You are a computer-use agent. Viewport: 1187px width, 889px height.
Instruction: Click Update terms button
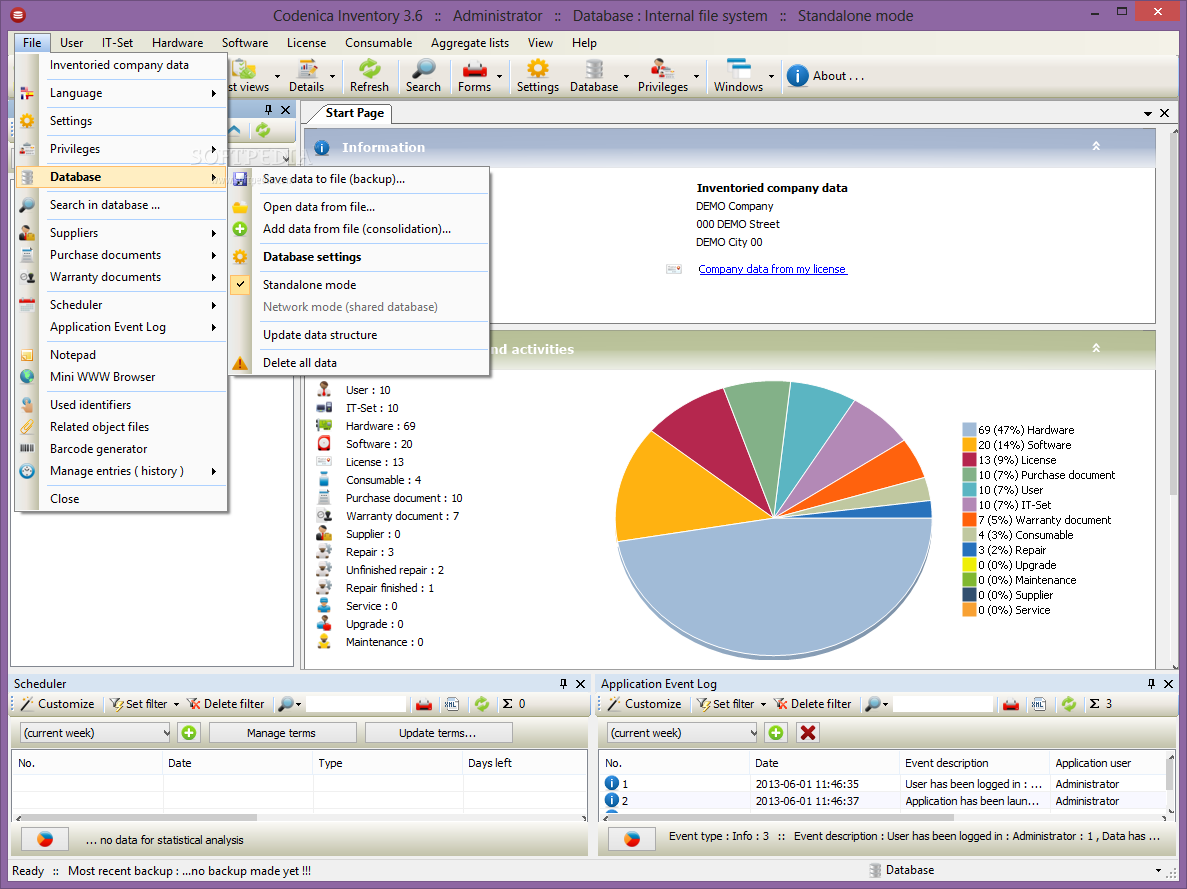[438, 732]
